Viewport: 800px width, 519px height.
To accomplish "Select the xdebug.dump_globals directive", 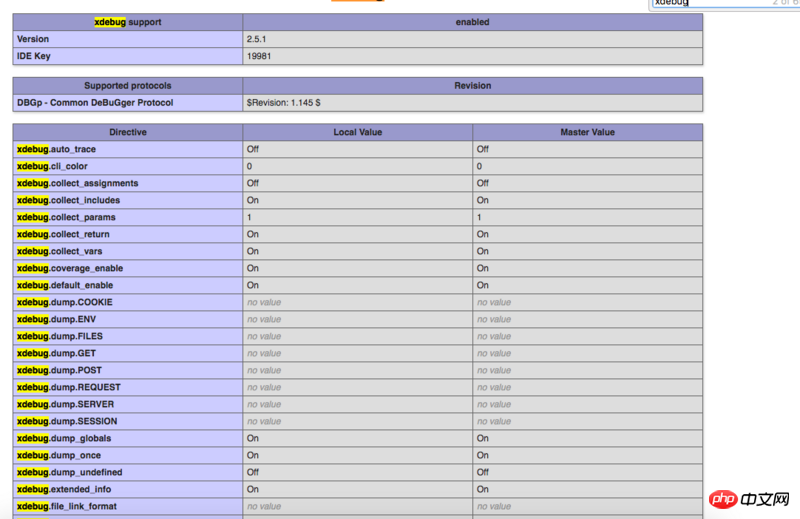I will [128, 438].
